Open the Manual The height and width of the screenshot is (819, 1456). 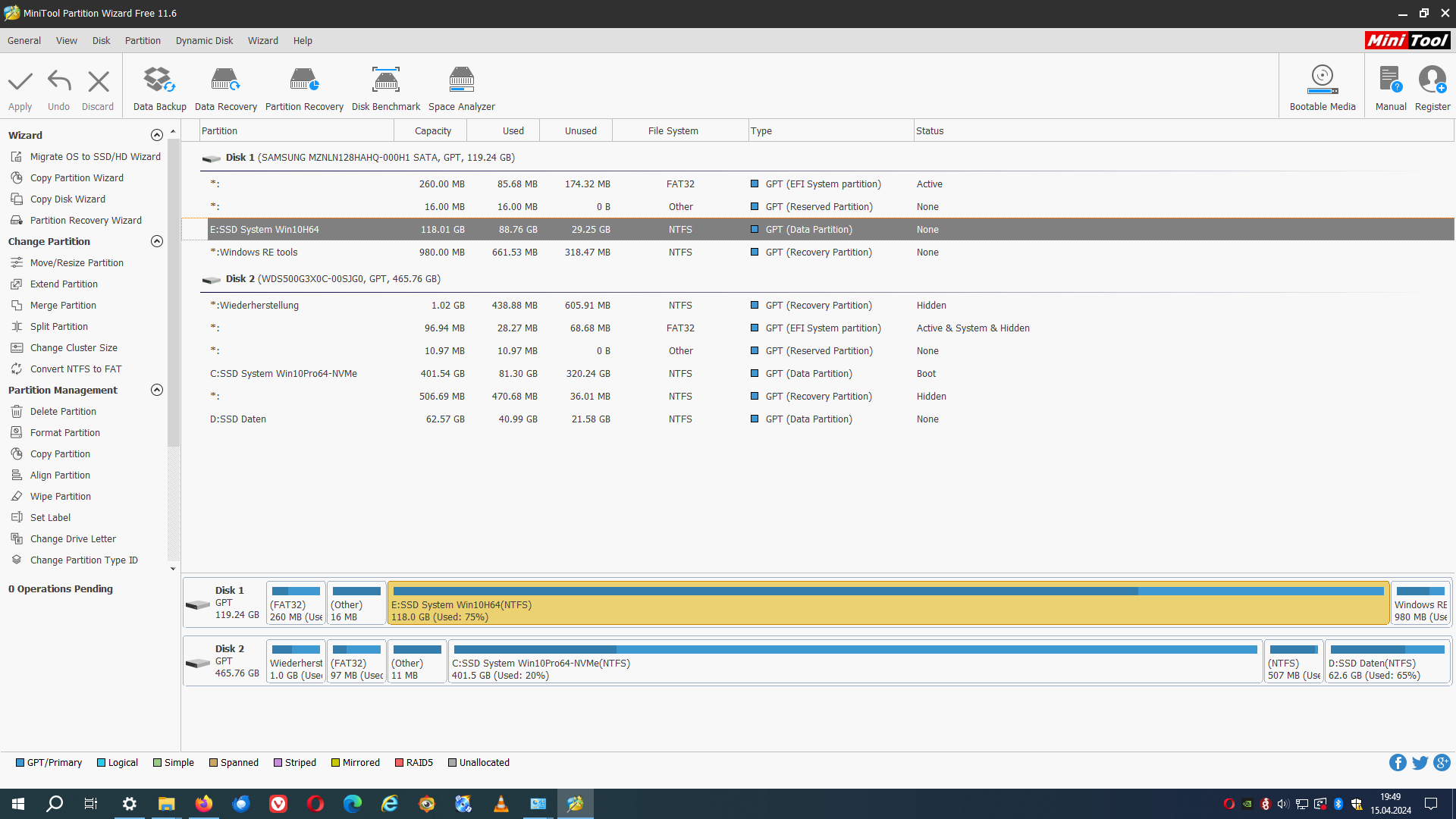pos(1390,86)
